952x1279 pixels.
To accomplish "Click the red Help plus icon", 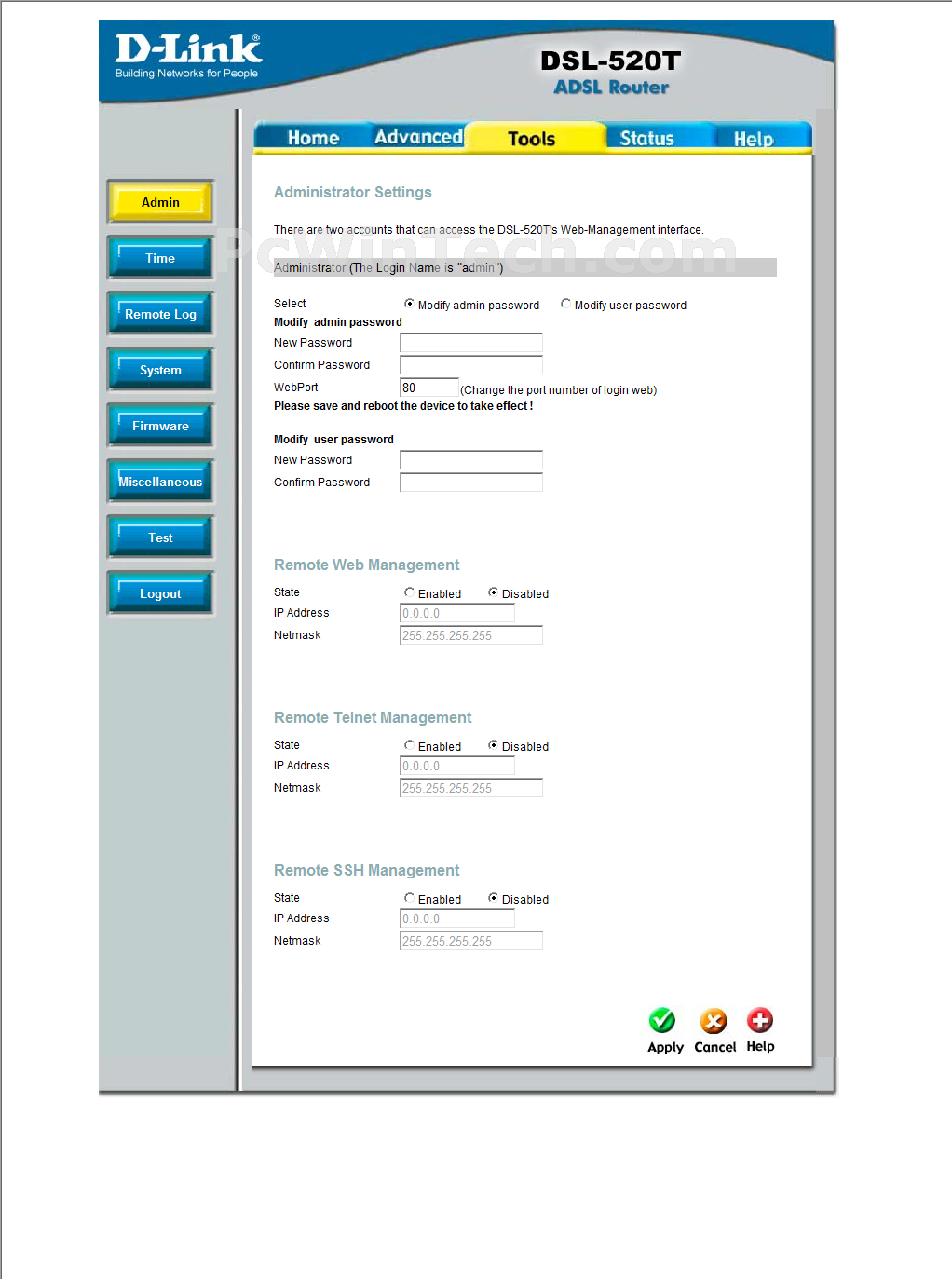I will [x=760, y=1020].
